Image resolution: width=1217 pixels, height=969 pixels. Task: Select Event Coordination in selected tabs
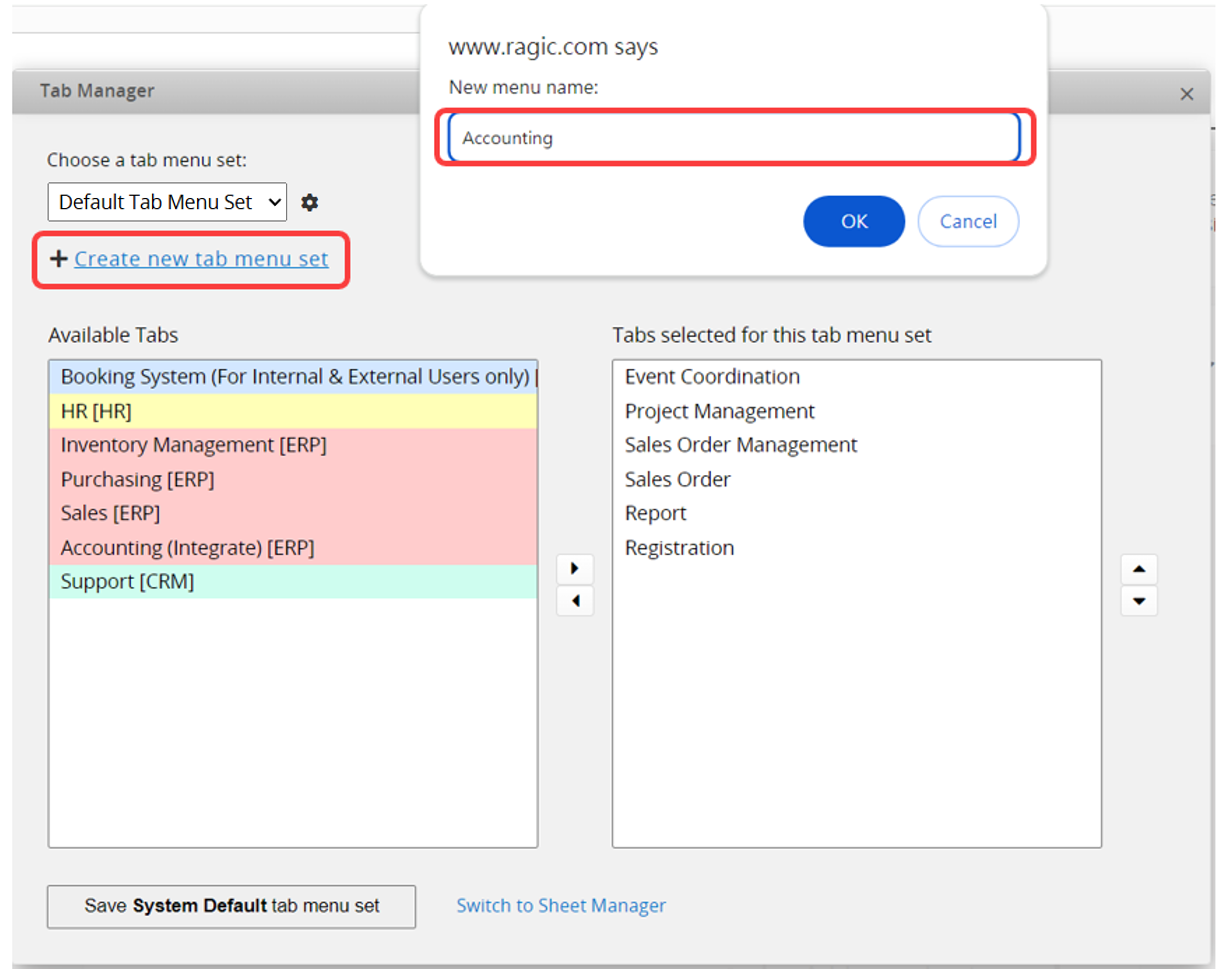pos(712,377)
